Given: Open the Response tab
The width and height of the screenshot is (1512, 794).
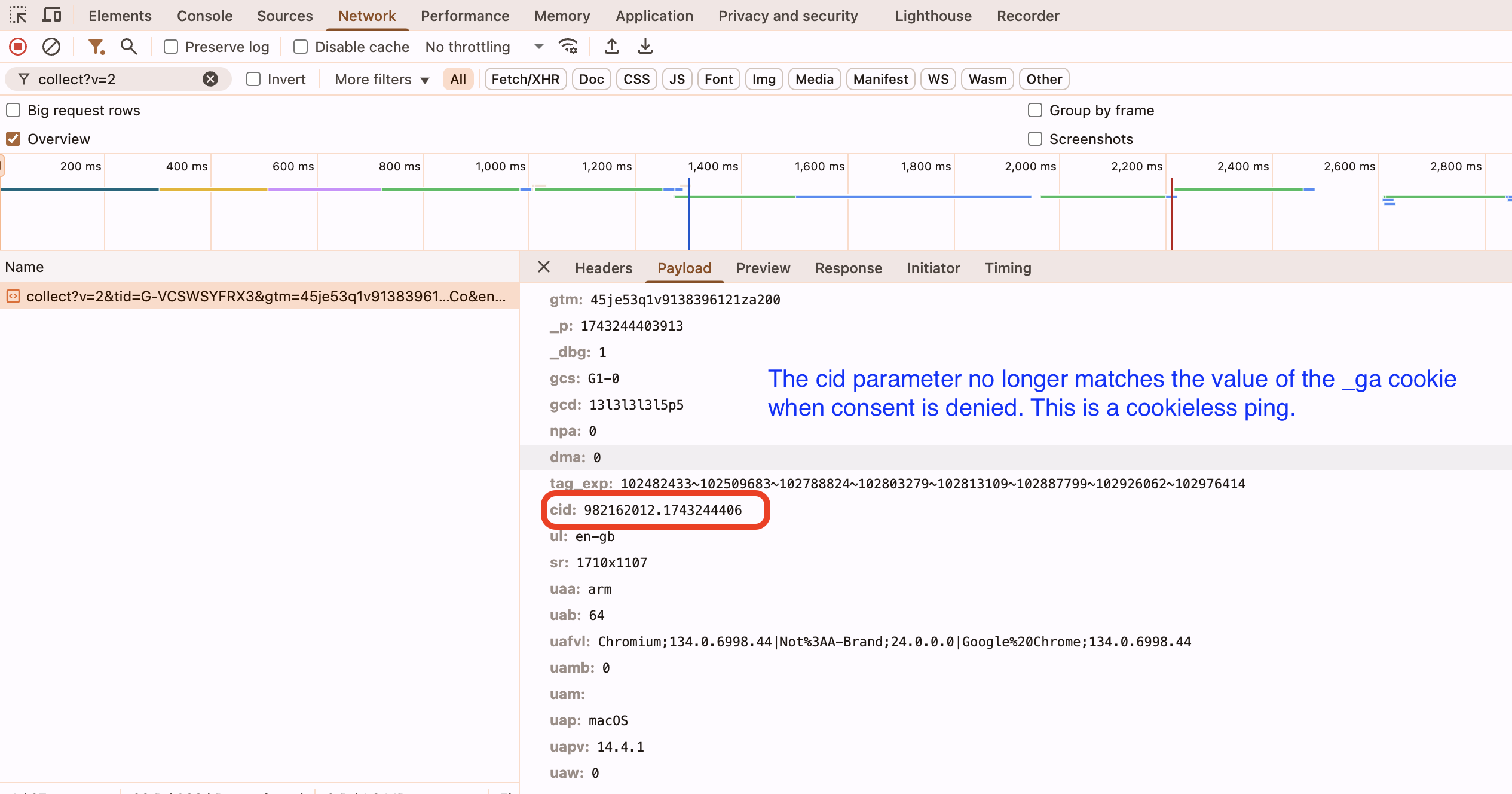Looking at the screenshot, I should pyautogui.click(x=849, y=268).
